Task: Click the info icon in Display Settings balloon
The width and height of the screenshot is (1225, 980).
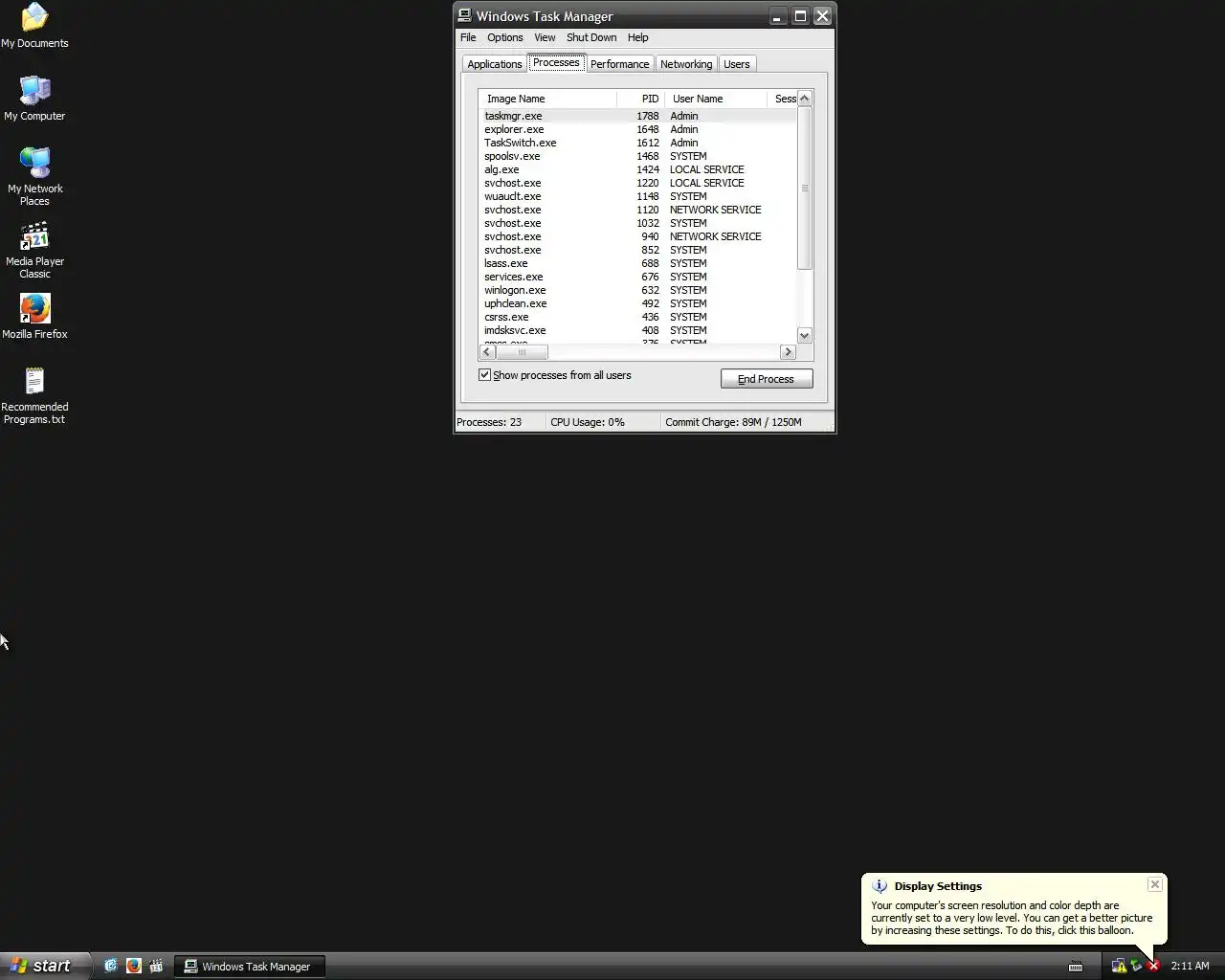Action: coord(880,886)
